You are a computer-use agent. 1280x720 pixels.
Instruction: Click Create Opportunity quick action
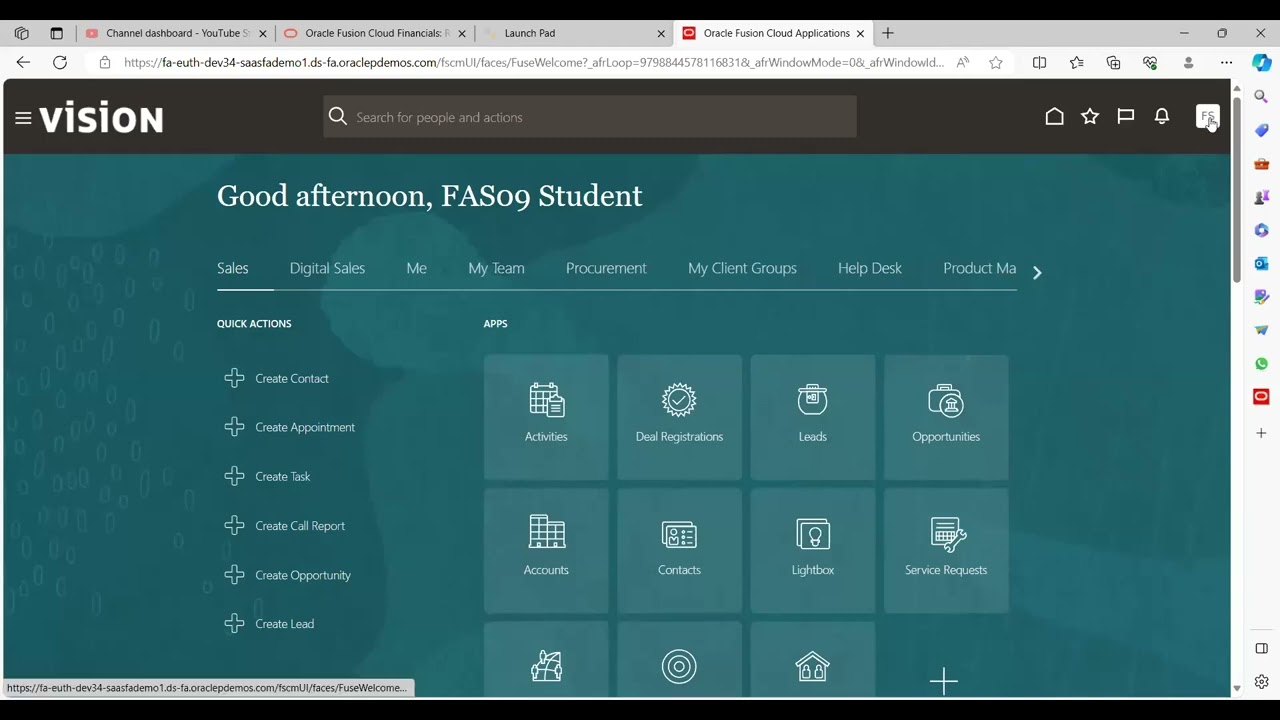(303, 575)
